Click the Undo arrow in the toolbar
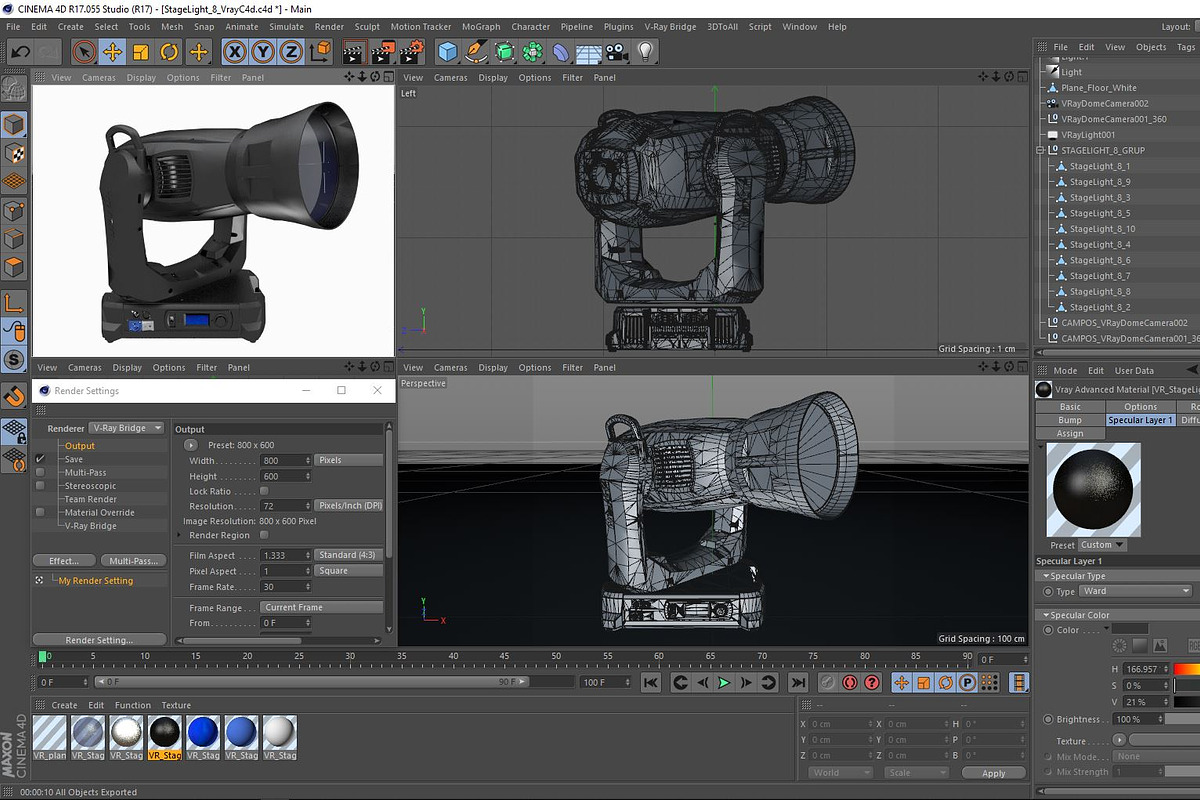Viewport: 1200px width, 800px height. (21, 51)
